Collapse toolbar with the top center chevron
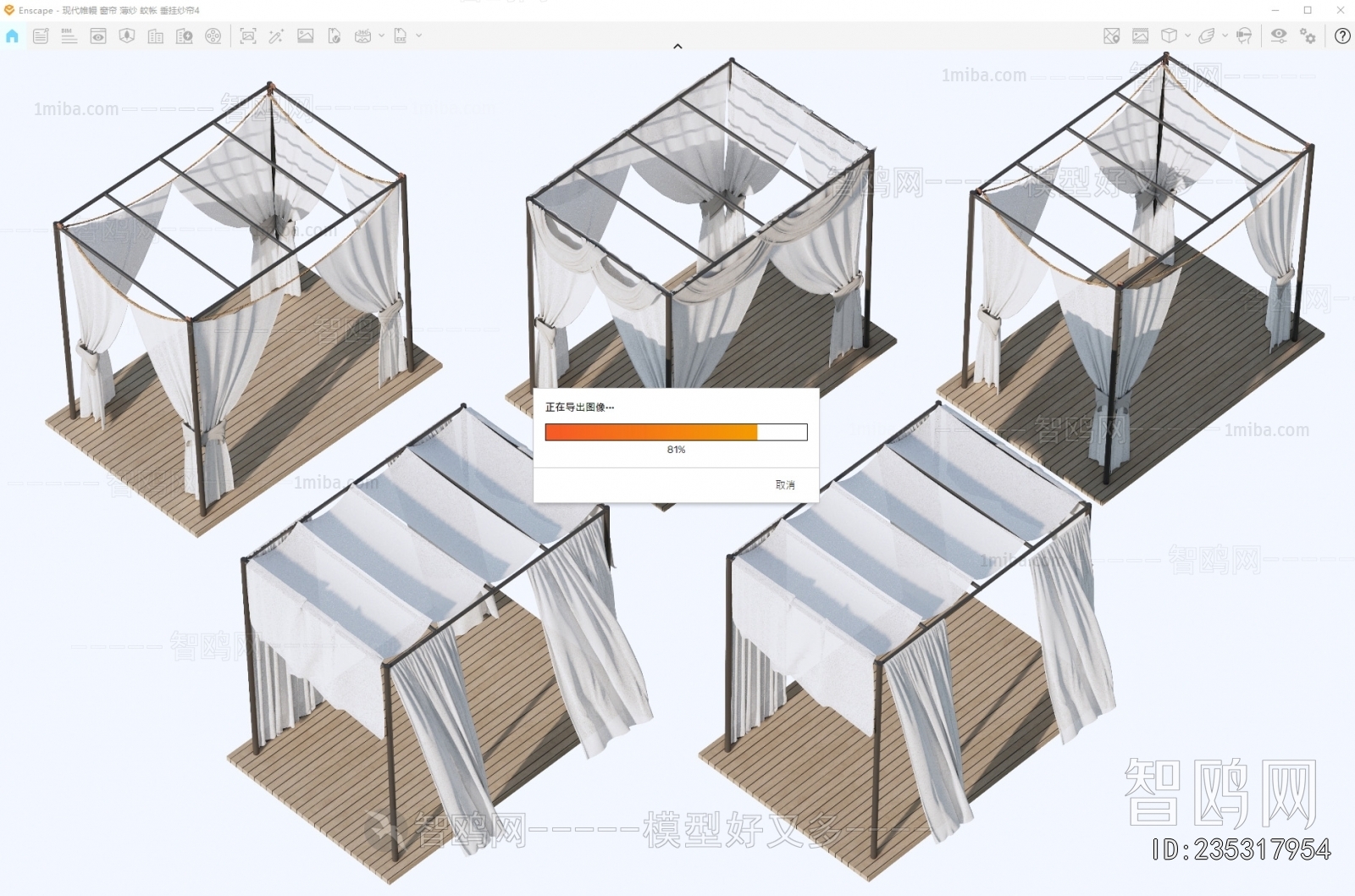1355x896 pixels. click(677, 47)
